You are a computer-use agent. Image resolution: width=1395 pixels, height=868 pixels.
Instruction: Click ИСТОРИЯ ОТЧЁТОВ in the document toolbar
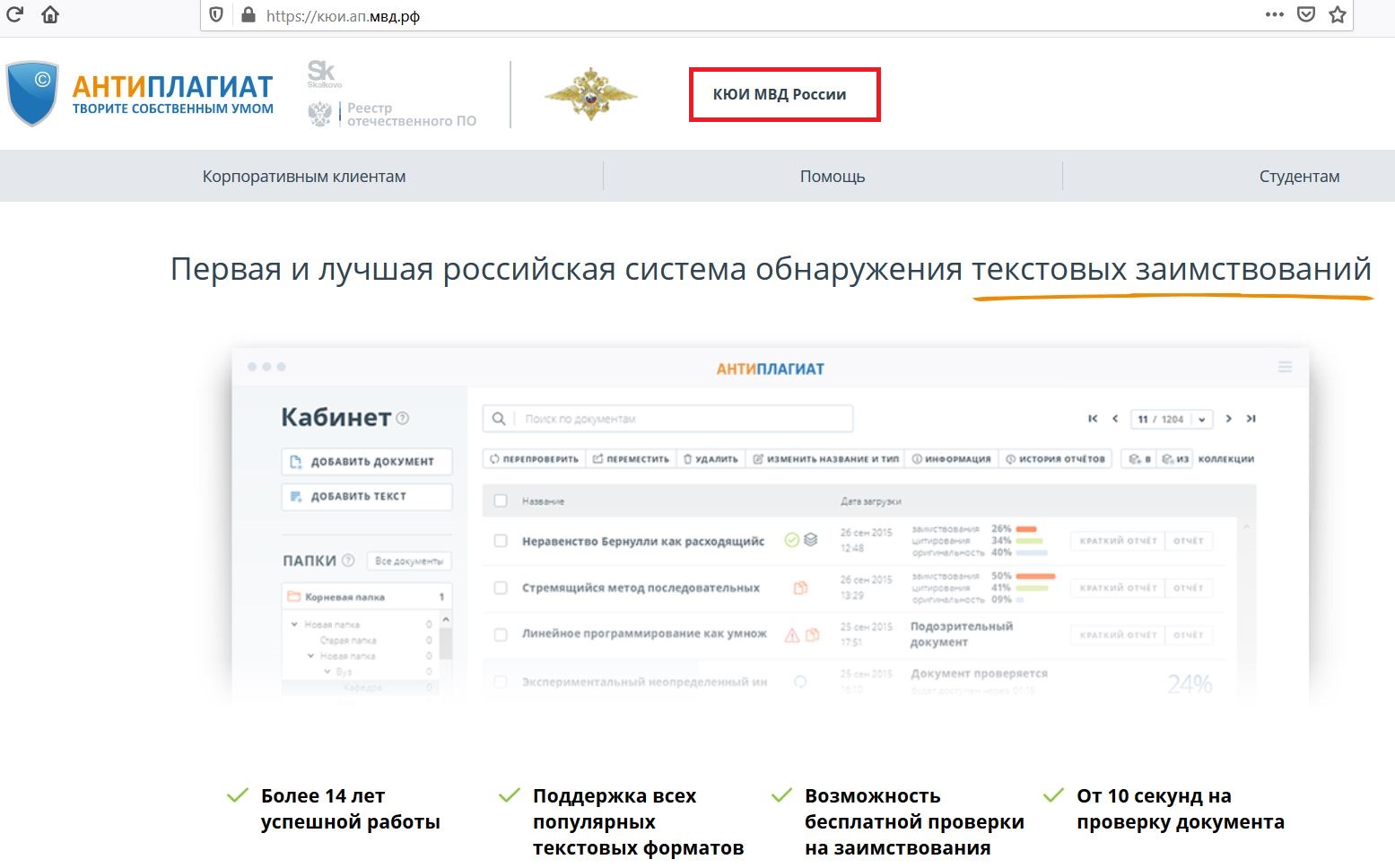point(1055,459)
